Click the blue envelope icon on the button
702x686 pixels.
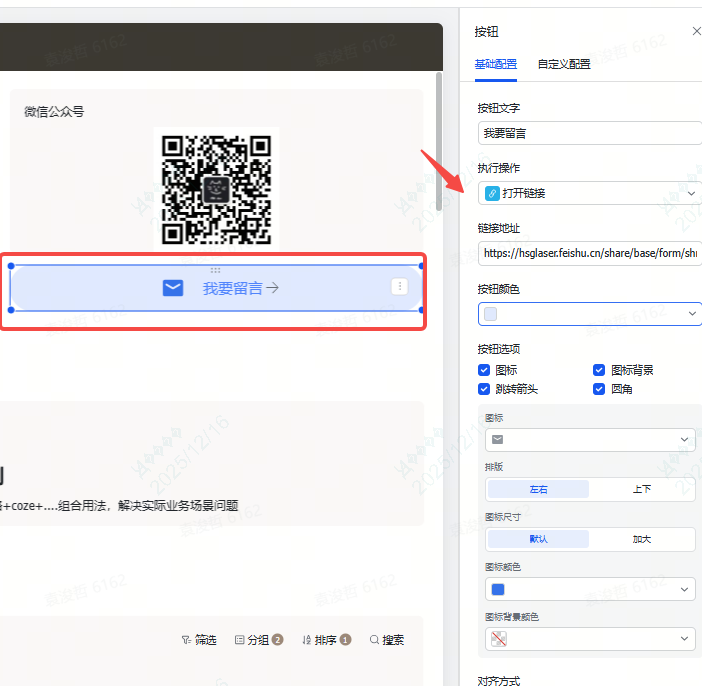click(173, 288)
